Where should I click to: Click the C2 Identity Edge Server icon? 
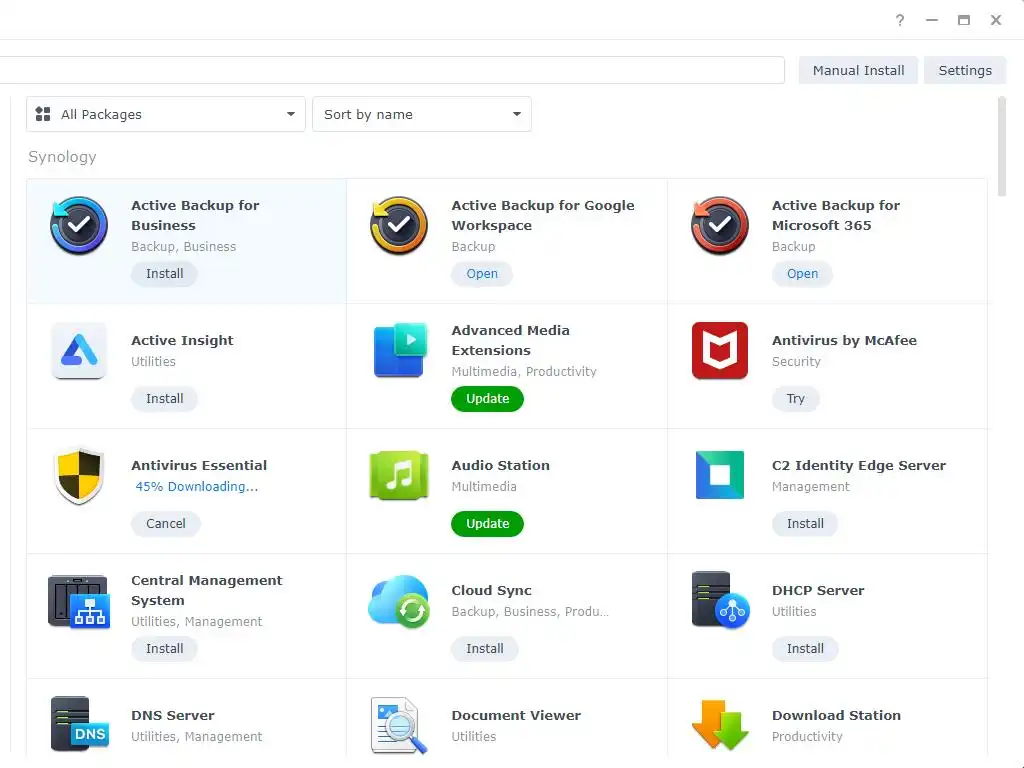(720, 475)
